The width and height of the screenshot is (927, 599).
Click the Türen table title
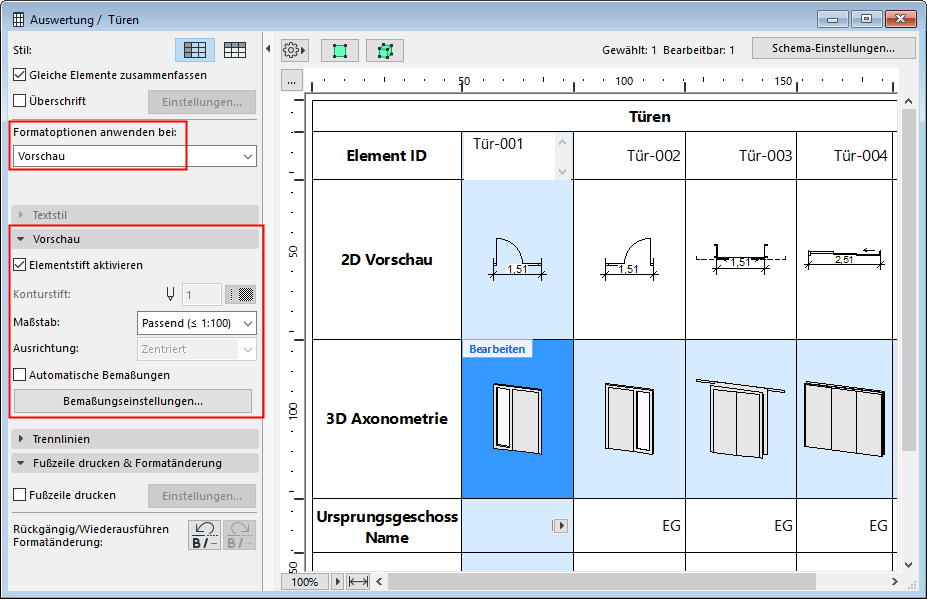650,116
